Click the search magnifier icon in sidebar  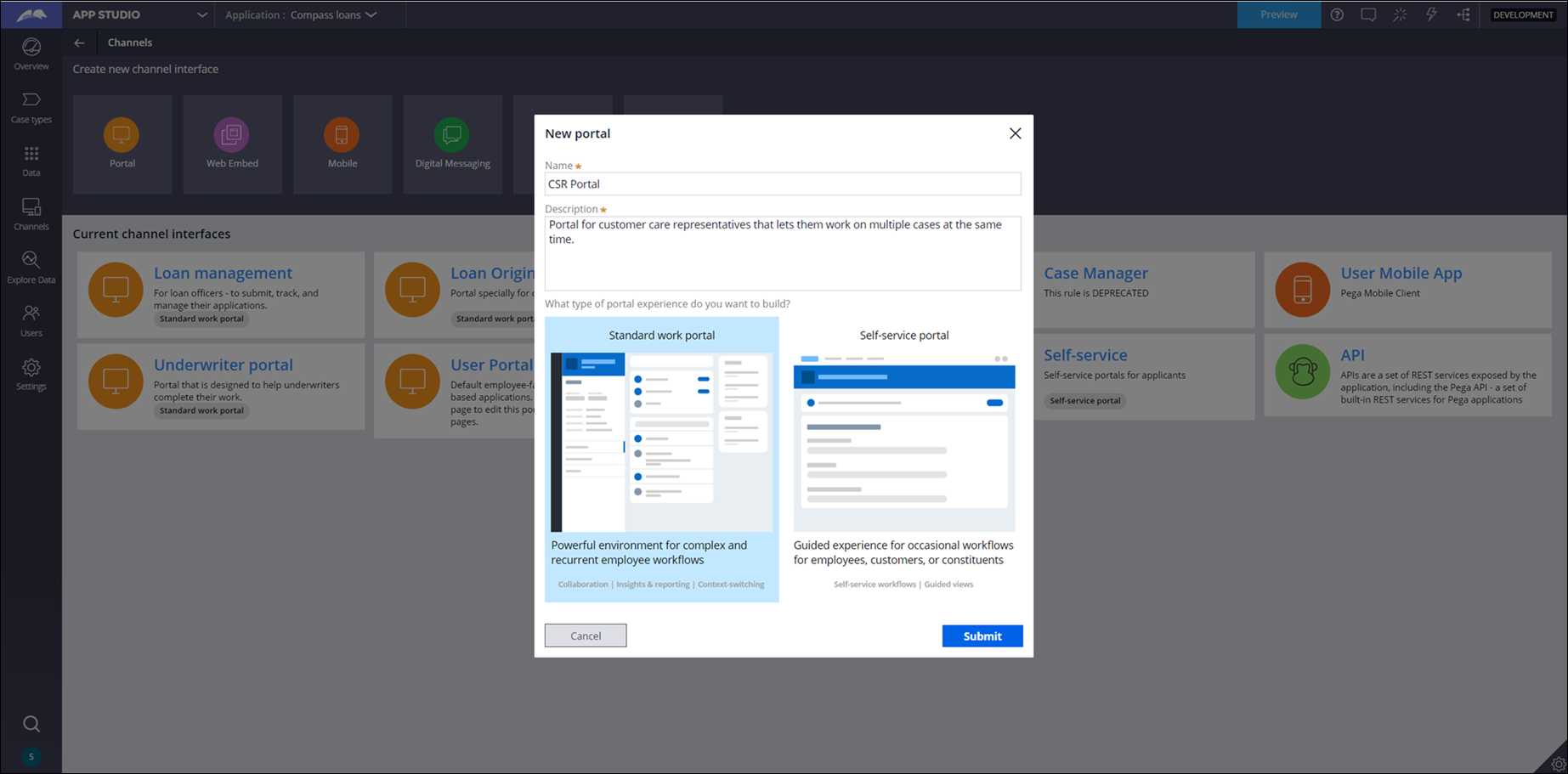(31, 724)
